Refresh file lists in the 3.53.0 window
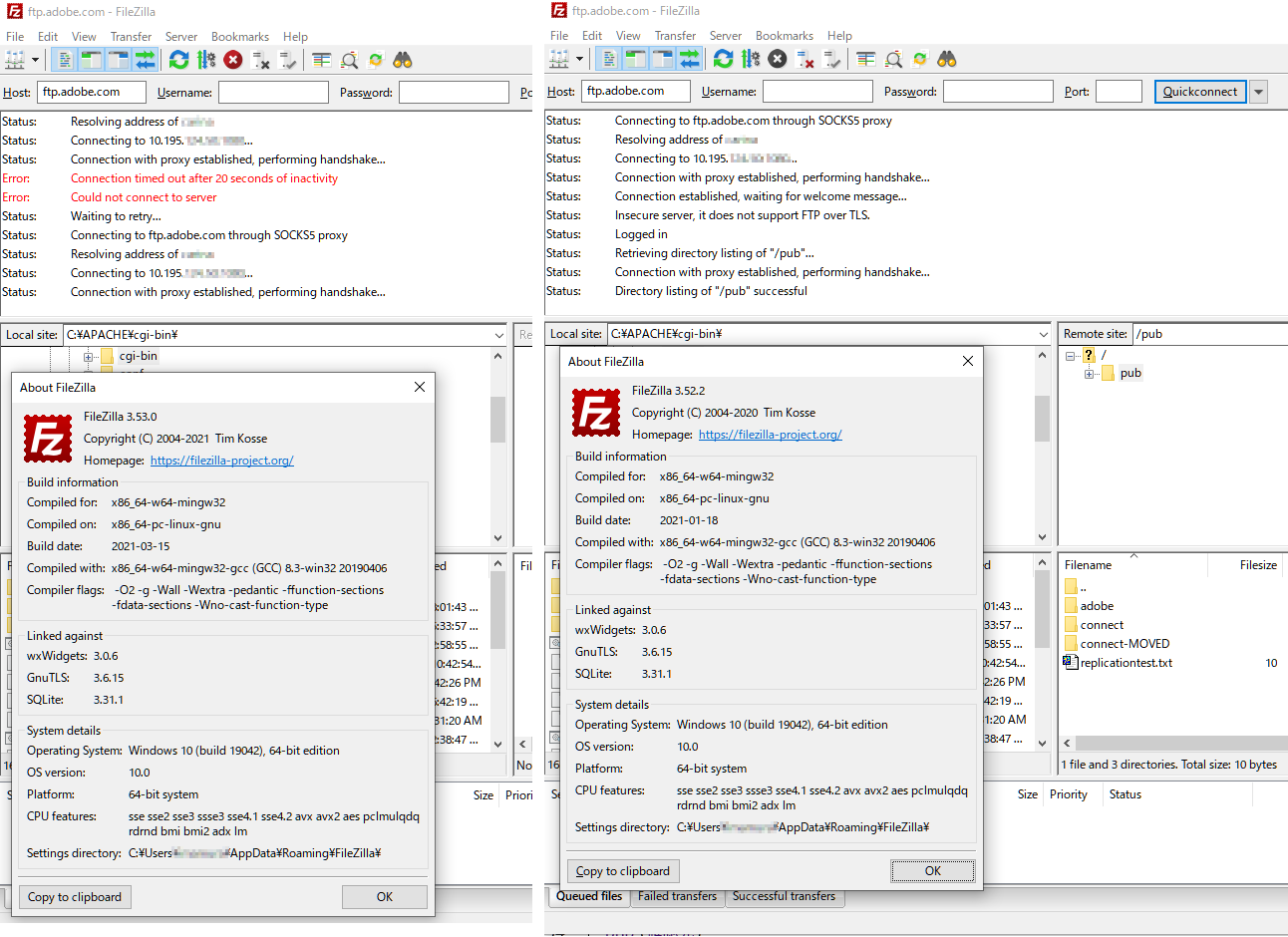The image size is (1288, 937). tap(178, 60)
